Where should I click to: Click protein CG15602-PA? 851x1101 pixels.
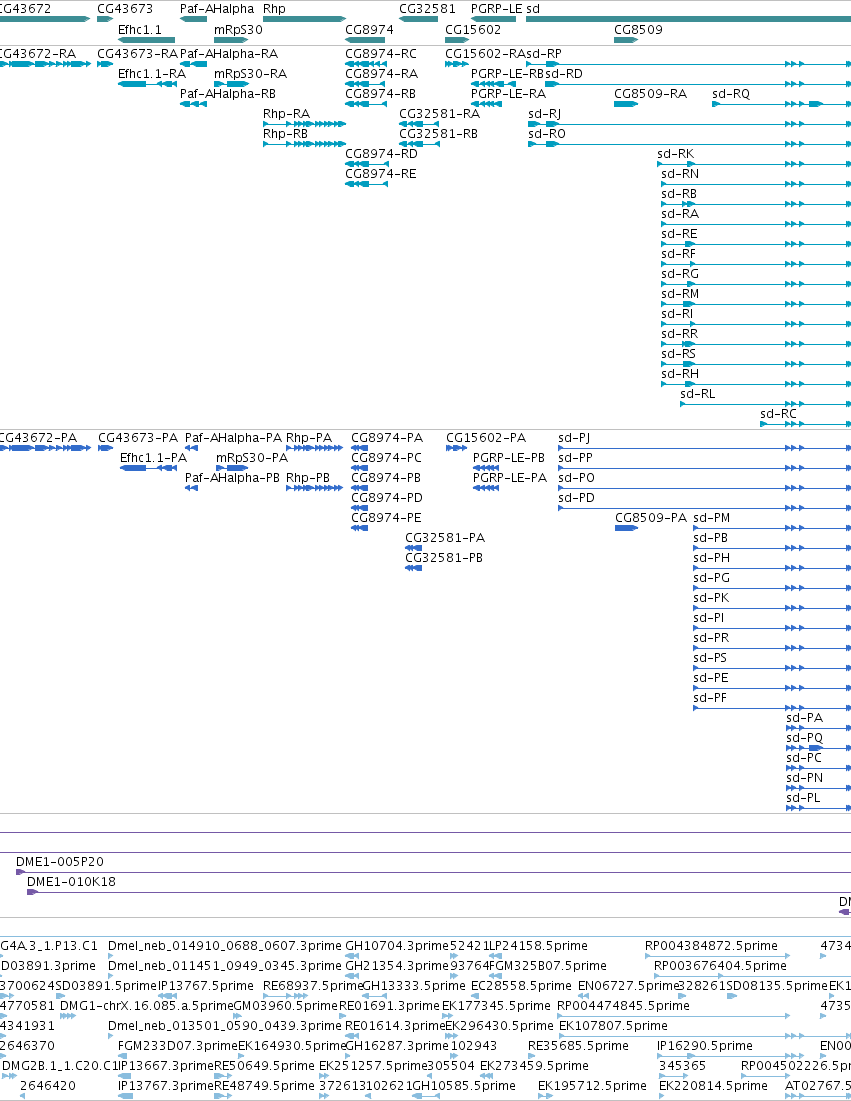(486, 438)
